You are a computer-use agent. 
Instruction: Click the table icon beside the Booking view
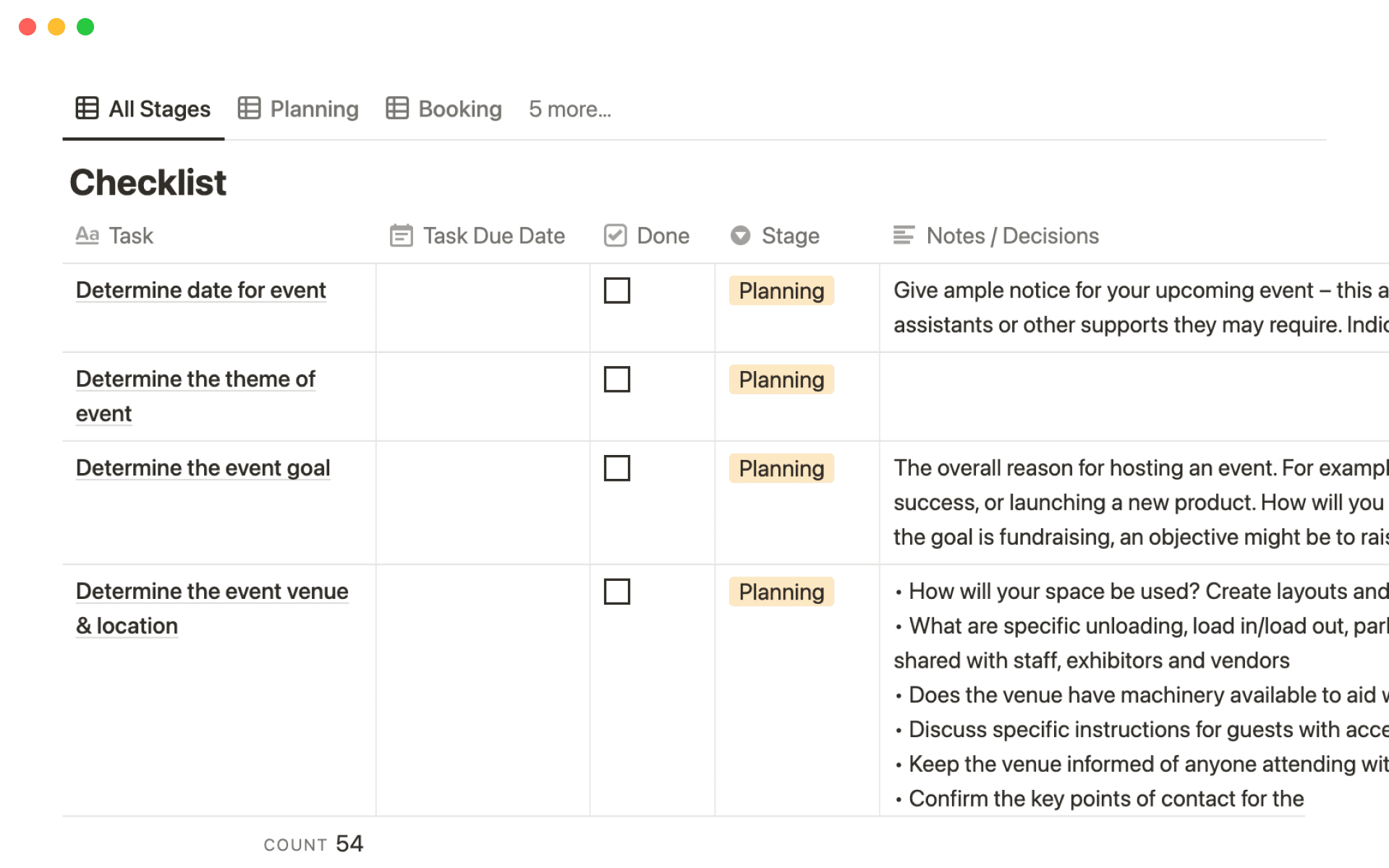click(x=397, y=107)
